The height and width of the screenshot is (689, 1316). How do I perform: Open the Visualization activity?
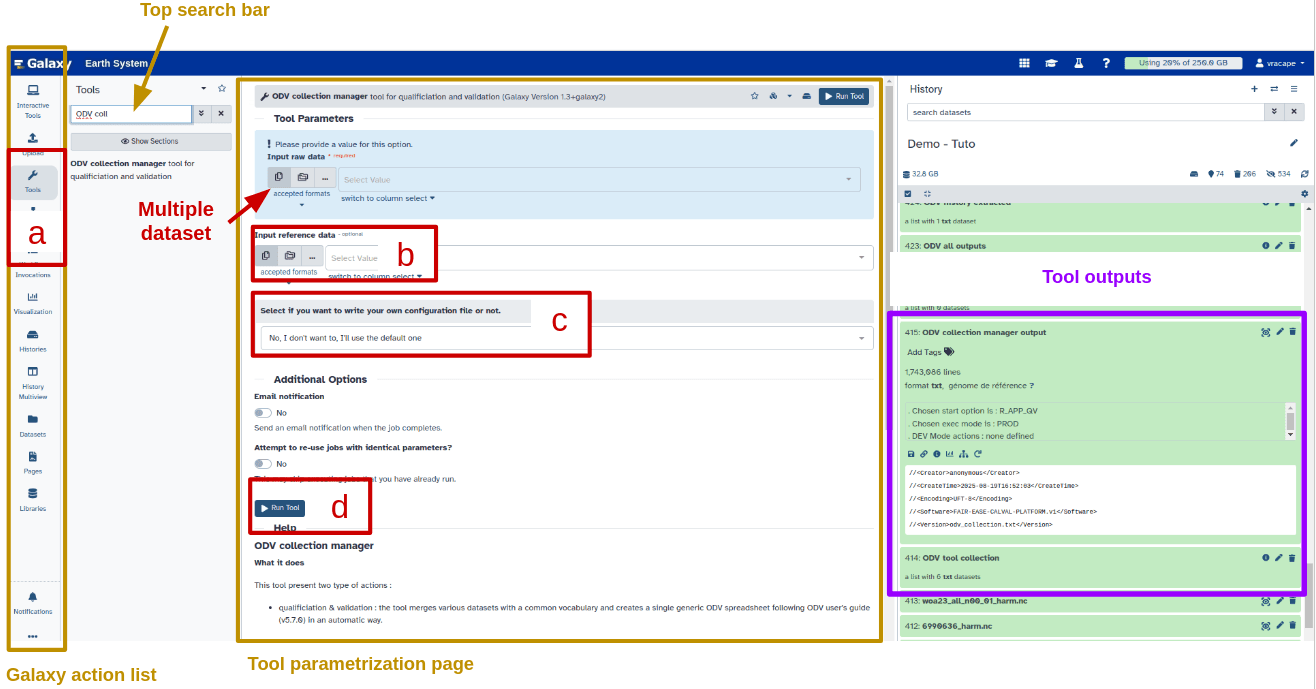33,302
